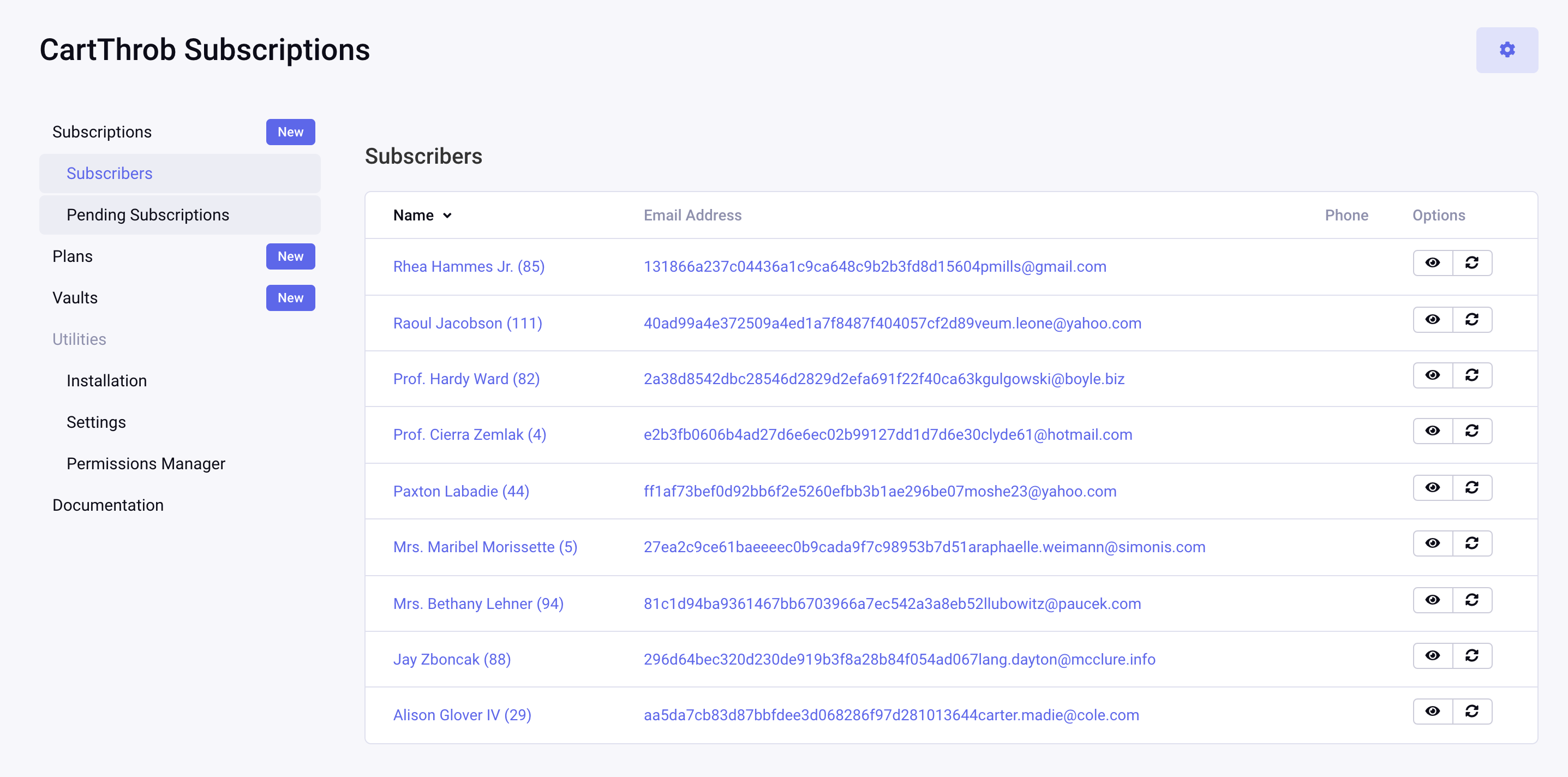Click email ending raphaelle.weimann@simonis.com
Image resolution: width=1568 pixels, height=777 pixels.
[924, 547]
